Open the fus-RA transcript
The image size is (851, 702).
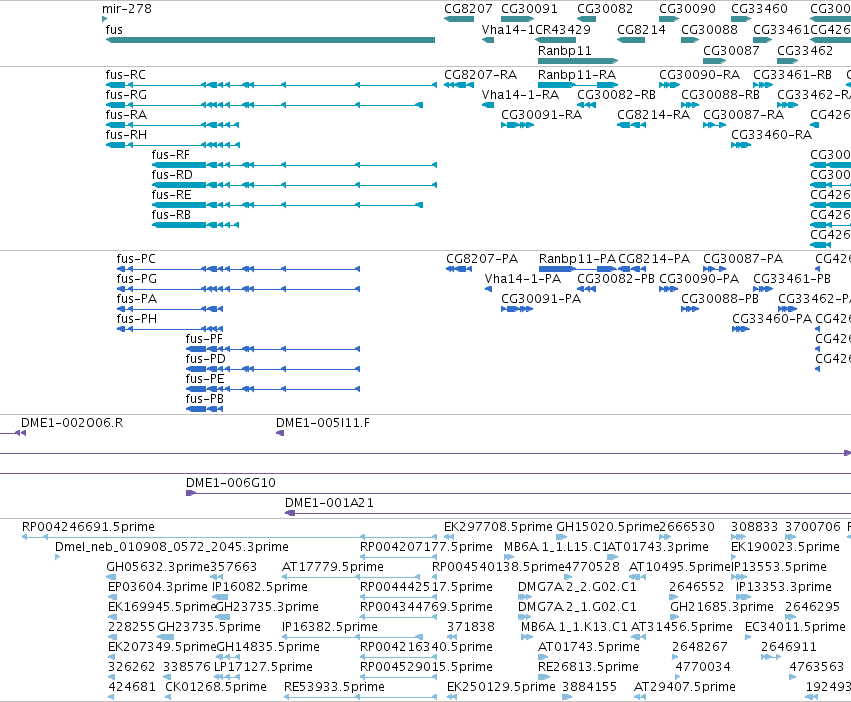click(173, 125)
